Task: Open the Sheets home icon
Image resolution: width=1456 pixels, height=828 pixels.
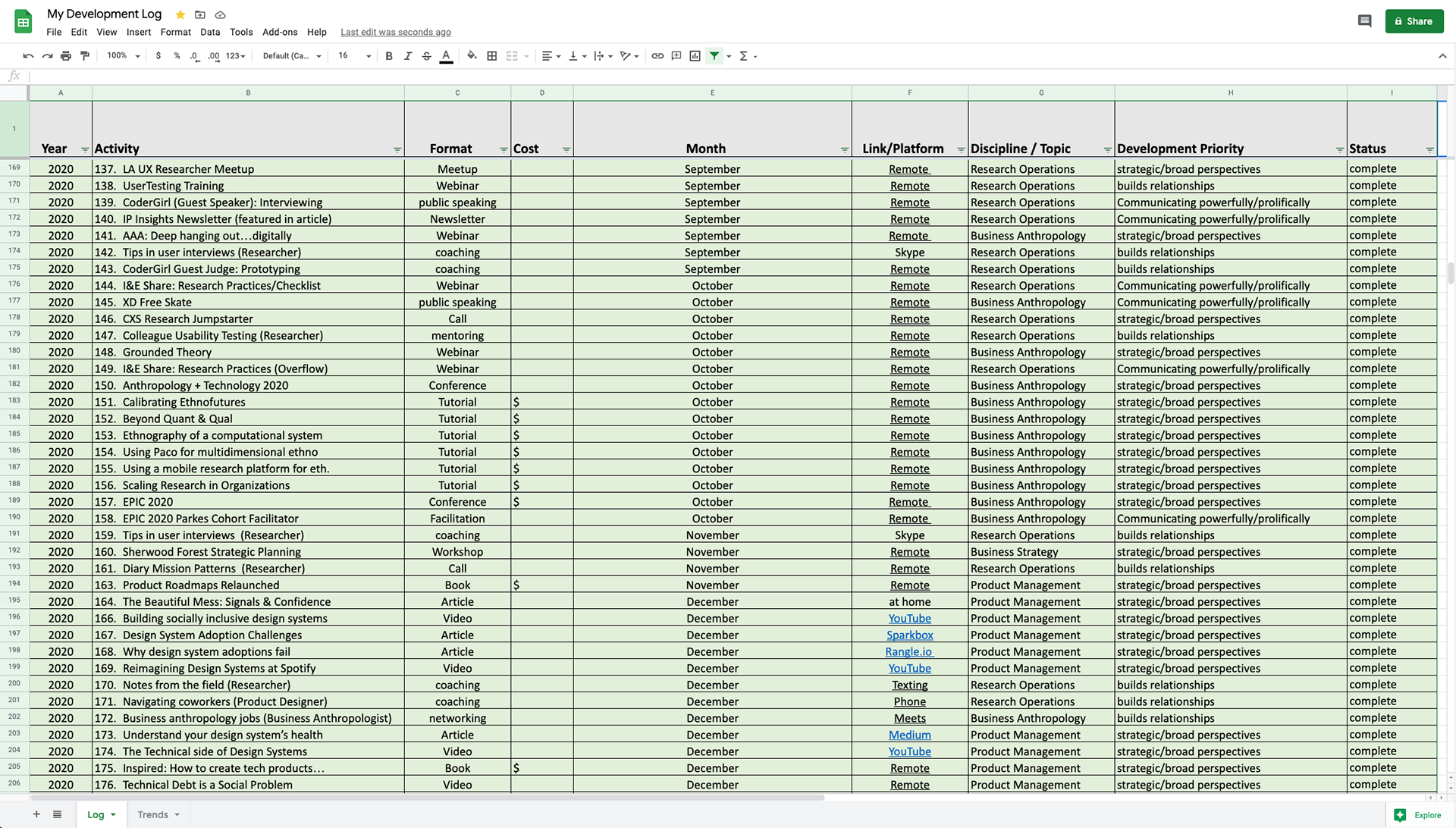Action: click(x=24, y=21)
